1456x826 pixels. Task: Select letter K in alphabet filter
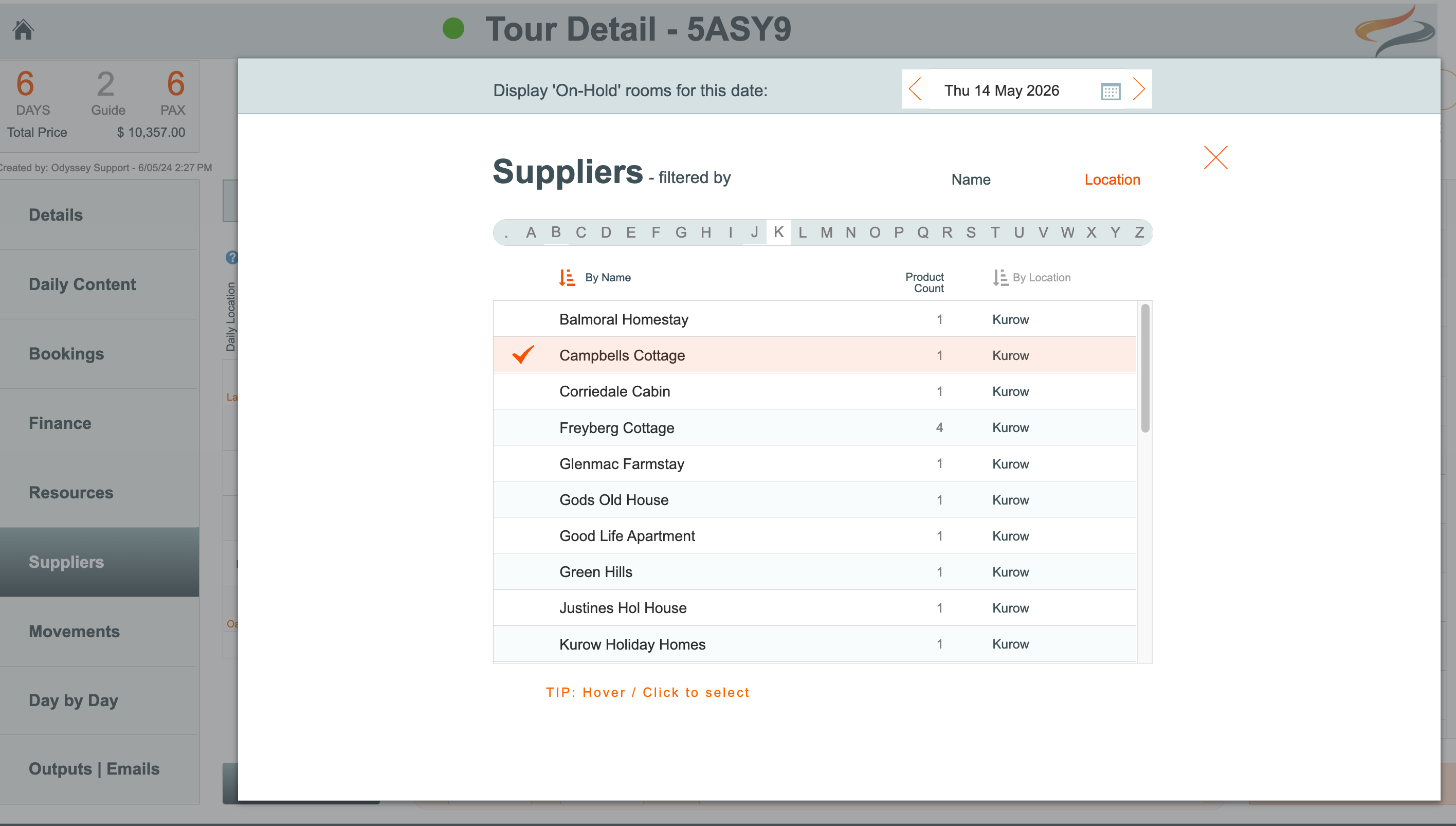tap(778, 232)
